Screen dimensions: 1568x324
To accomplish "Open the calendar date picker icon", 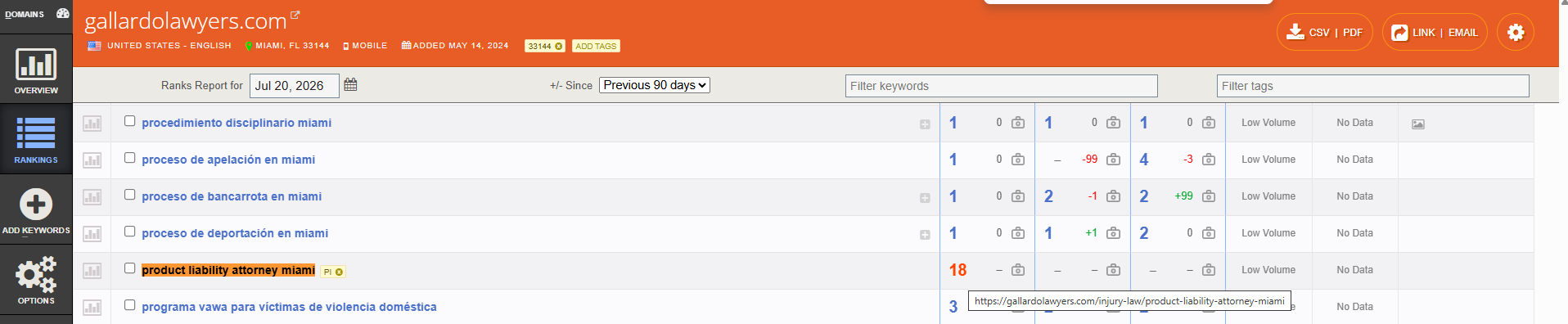I will coord(350,84).
